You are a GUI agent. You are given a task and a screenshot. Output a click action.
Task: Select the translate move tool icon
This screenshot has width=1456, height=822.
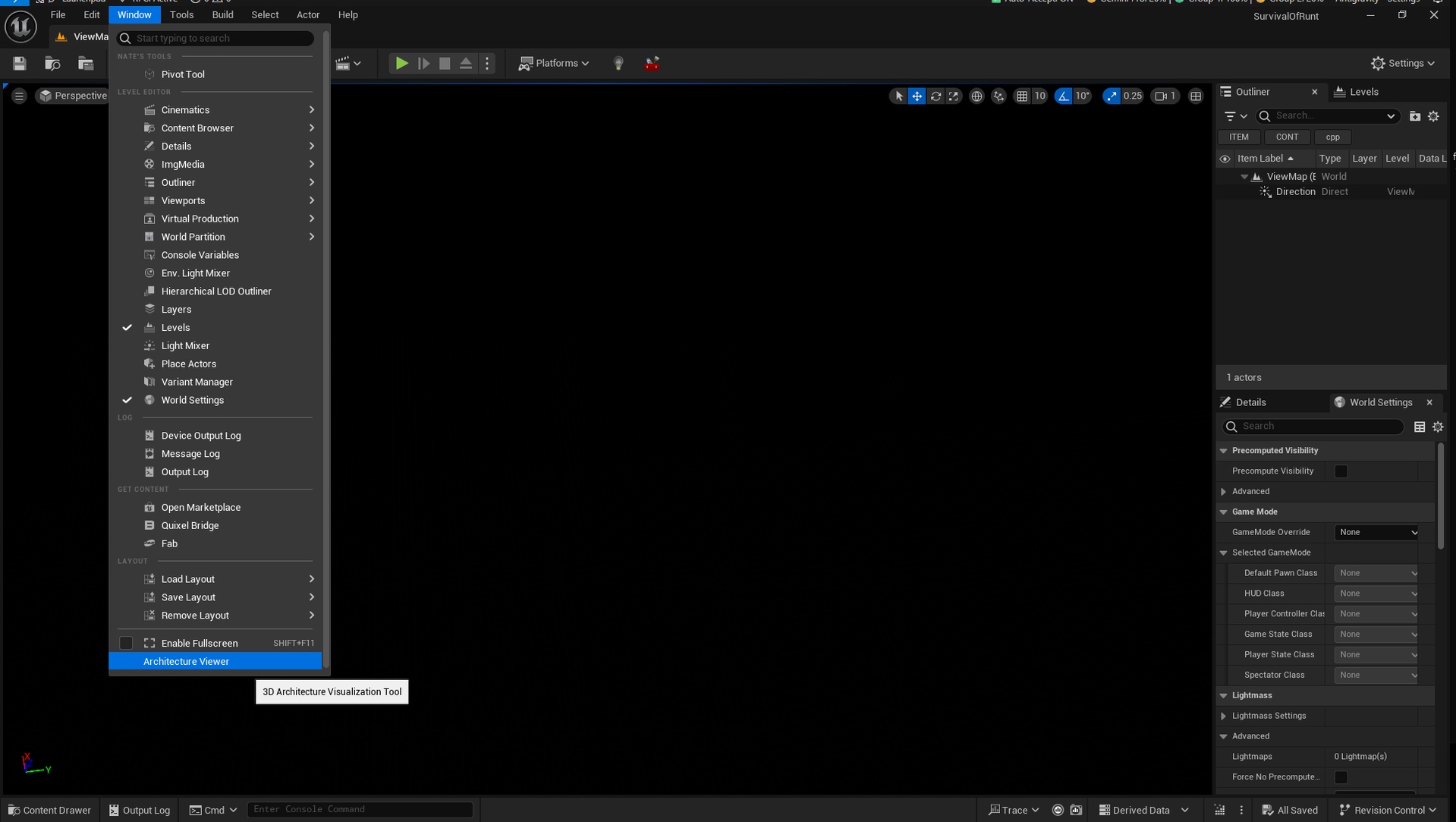(x=917, y=96)
